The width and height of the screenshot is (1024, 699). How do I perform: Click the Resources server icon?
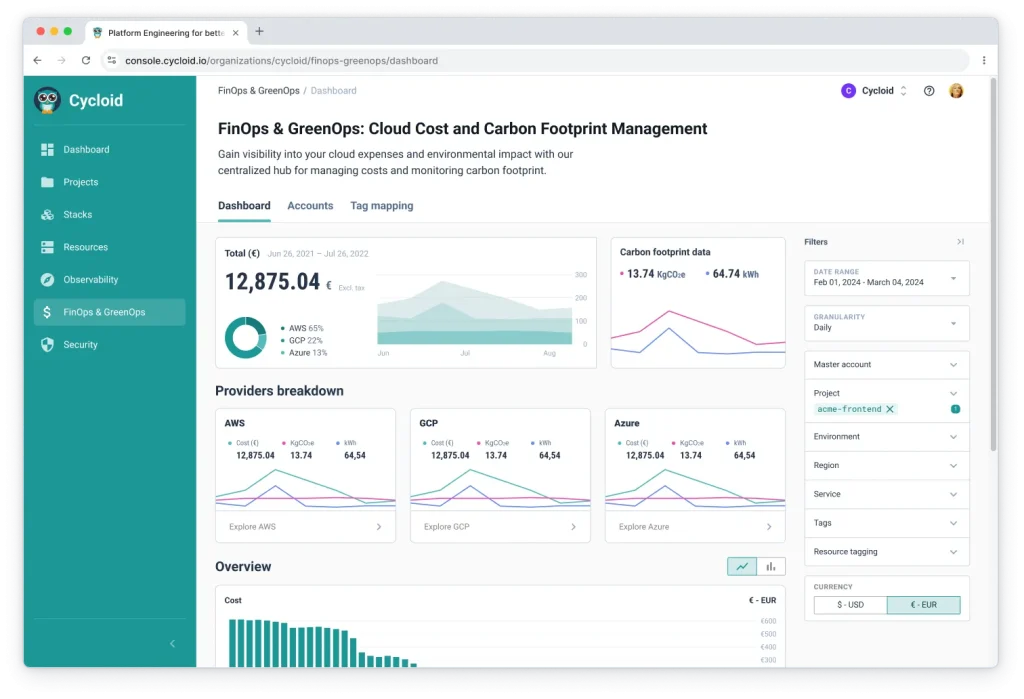[47, 247]
